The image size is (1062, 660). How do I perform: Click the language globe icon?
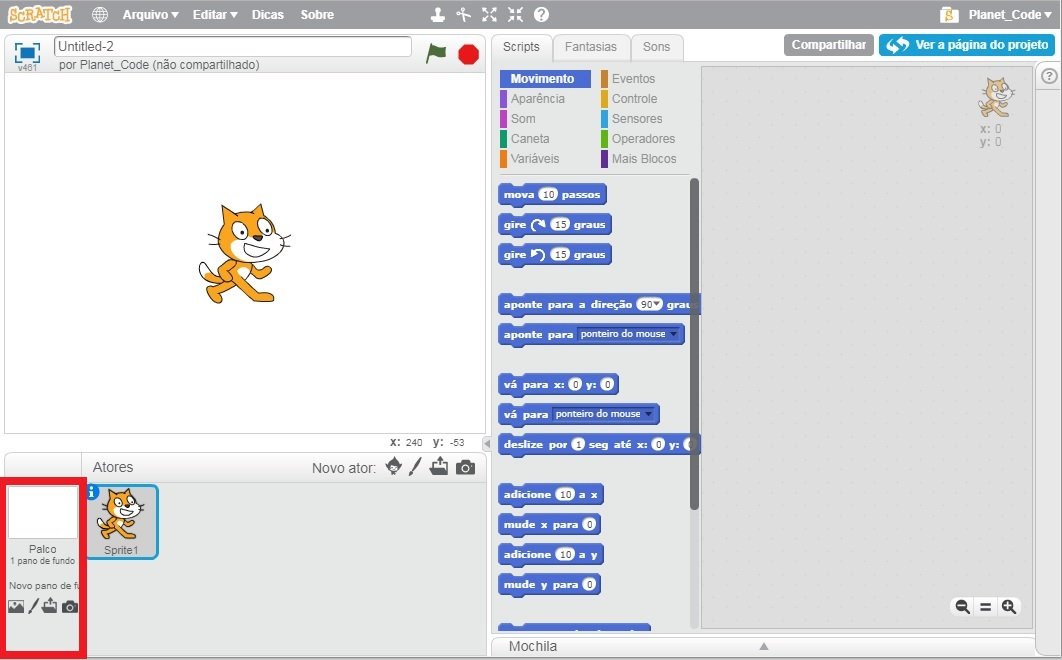[100, 15]
